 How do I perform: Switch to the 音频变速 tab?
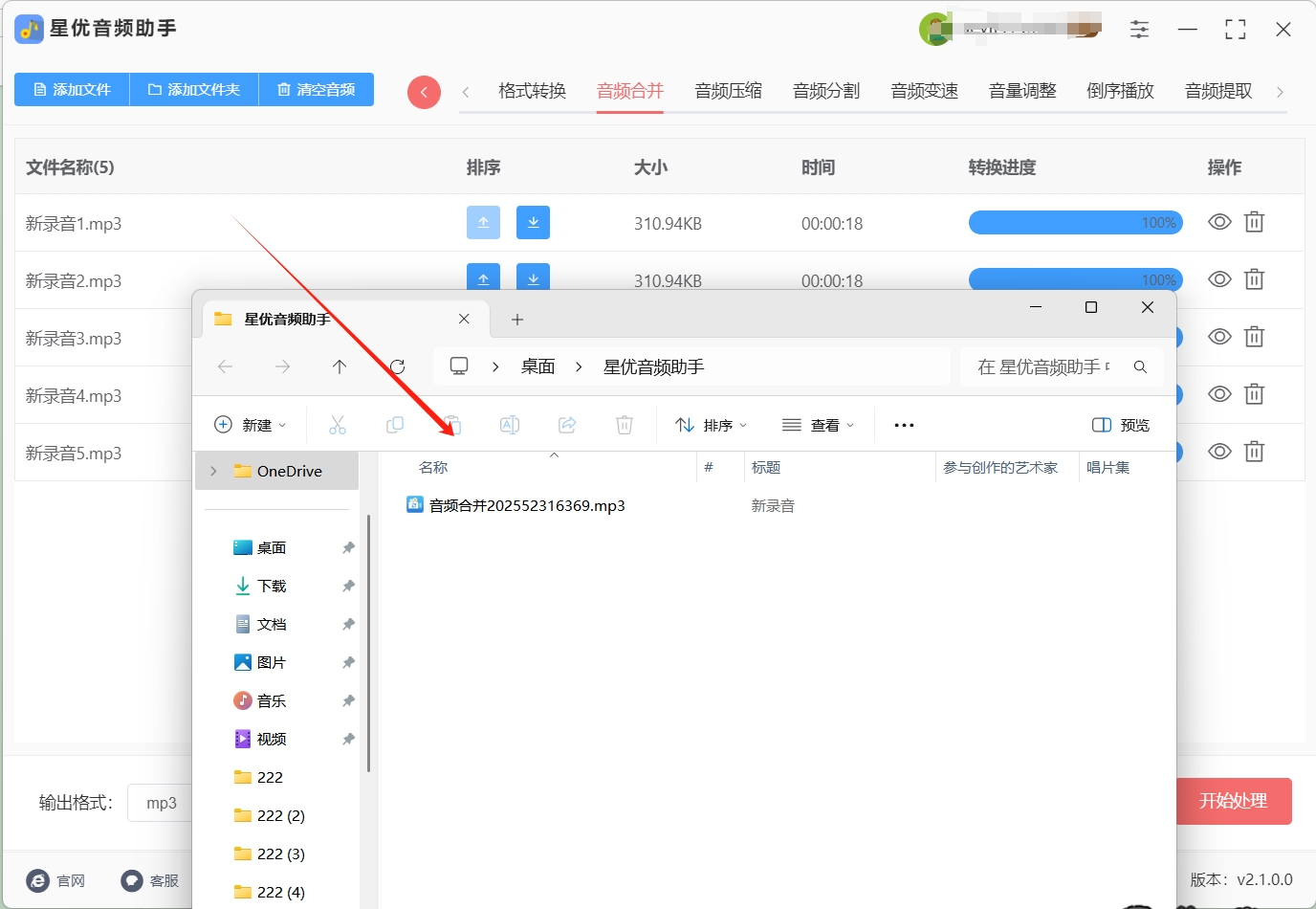coord(925,91)
